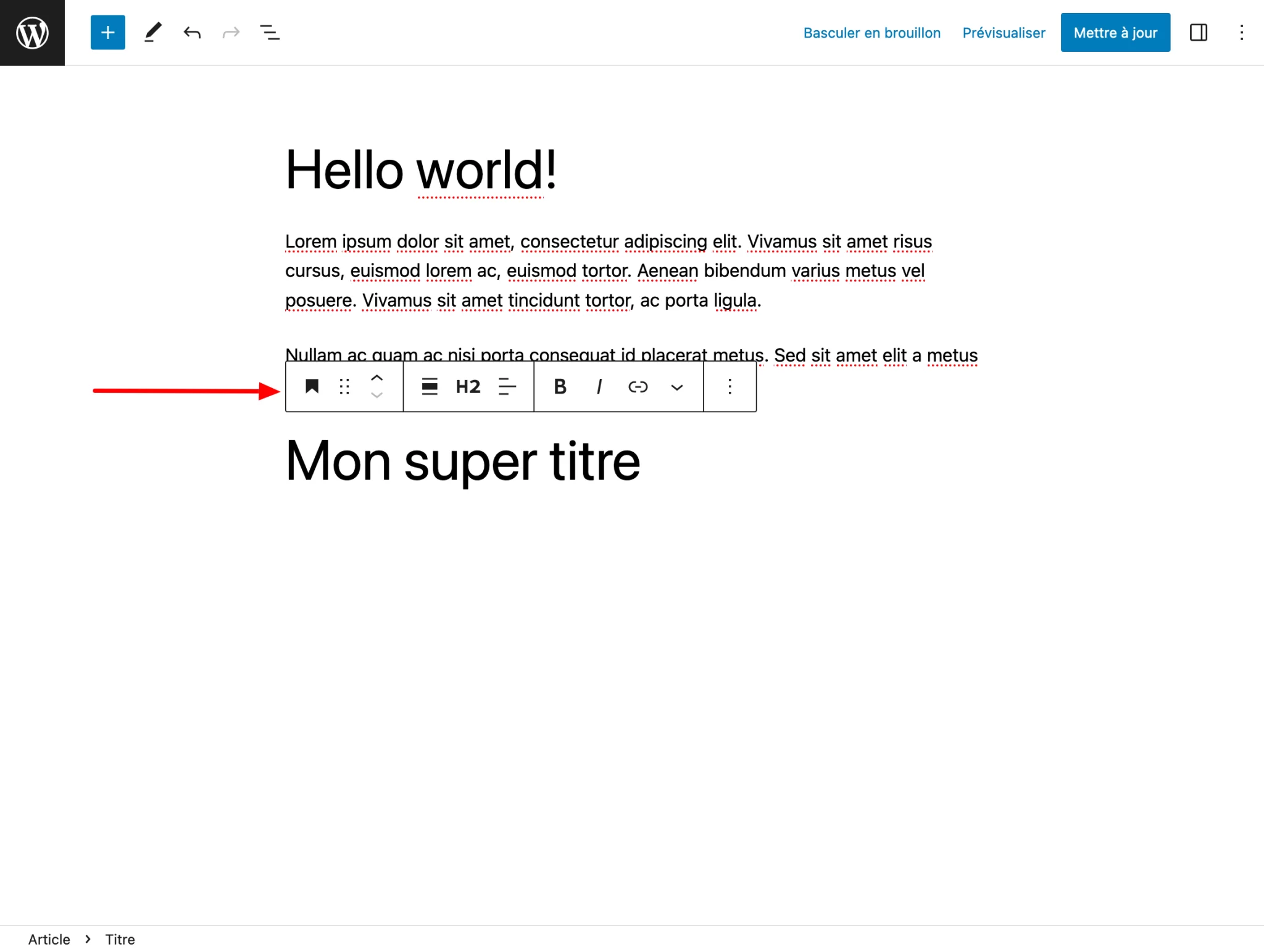Open the text alignment dropdown

coord(507,387)
